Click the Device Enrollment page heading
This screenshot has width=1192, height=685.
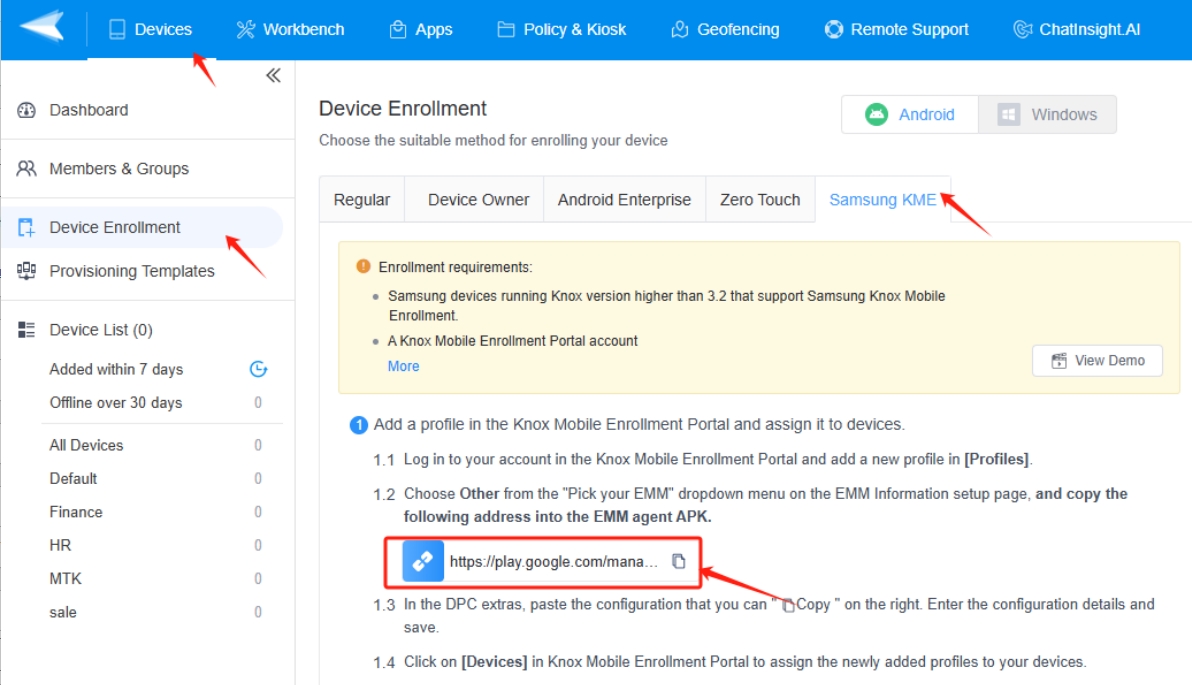[x=403, y=109]
